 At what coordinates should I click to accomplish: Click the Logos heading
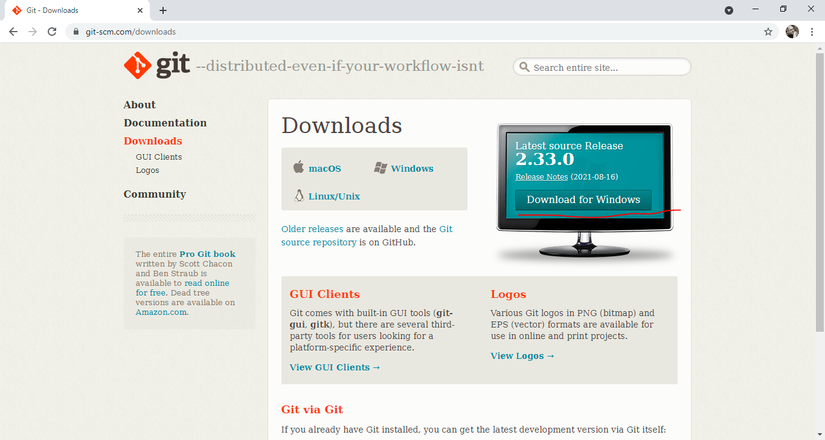pos(508,294)
